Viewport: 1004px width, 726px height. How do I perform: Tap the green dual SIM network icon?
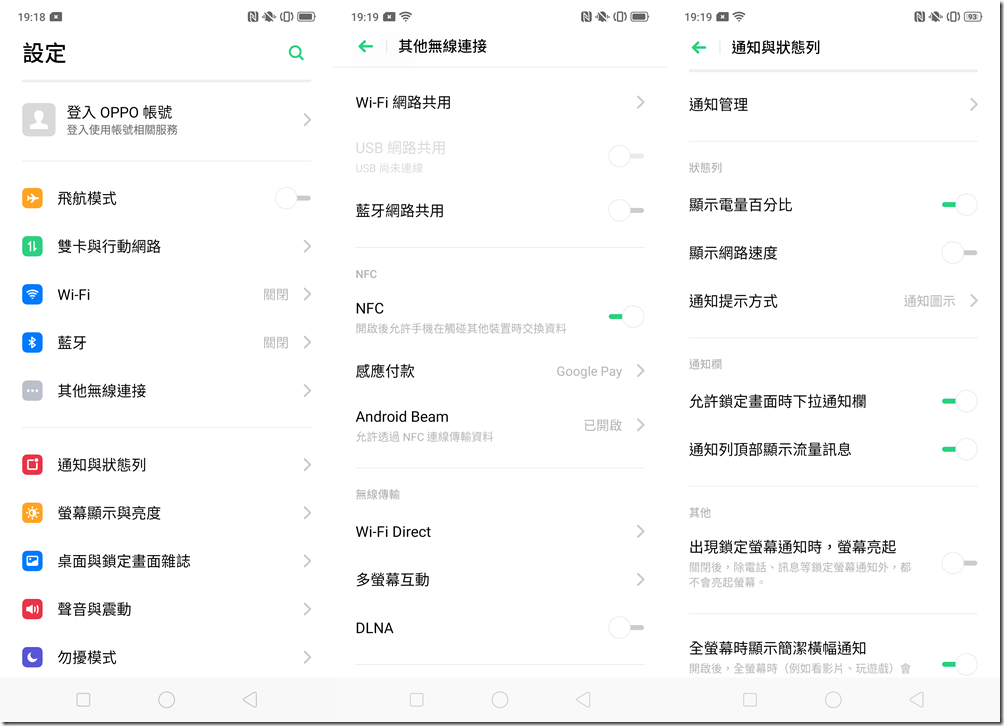(x=32, y=246)
